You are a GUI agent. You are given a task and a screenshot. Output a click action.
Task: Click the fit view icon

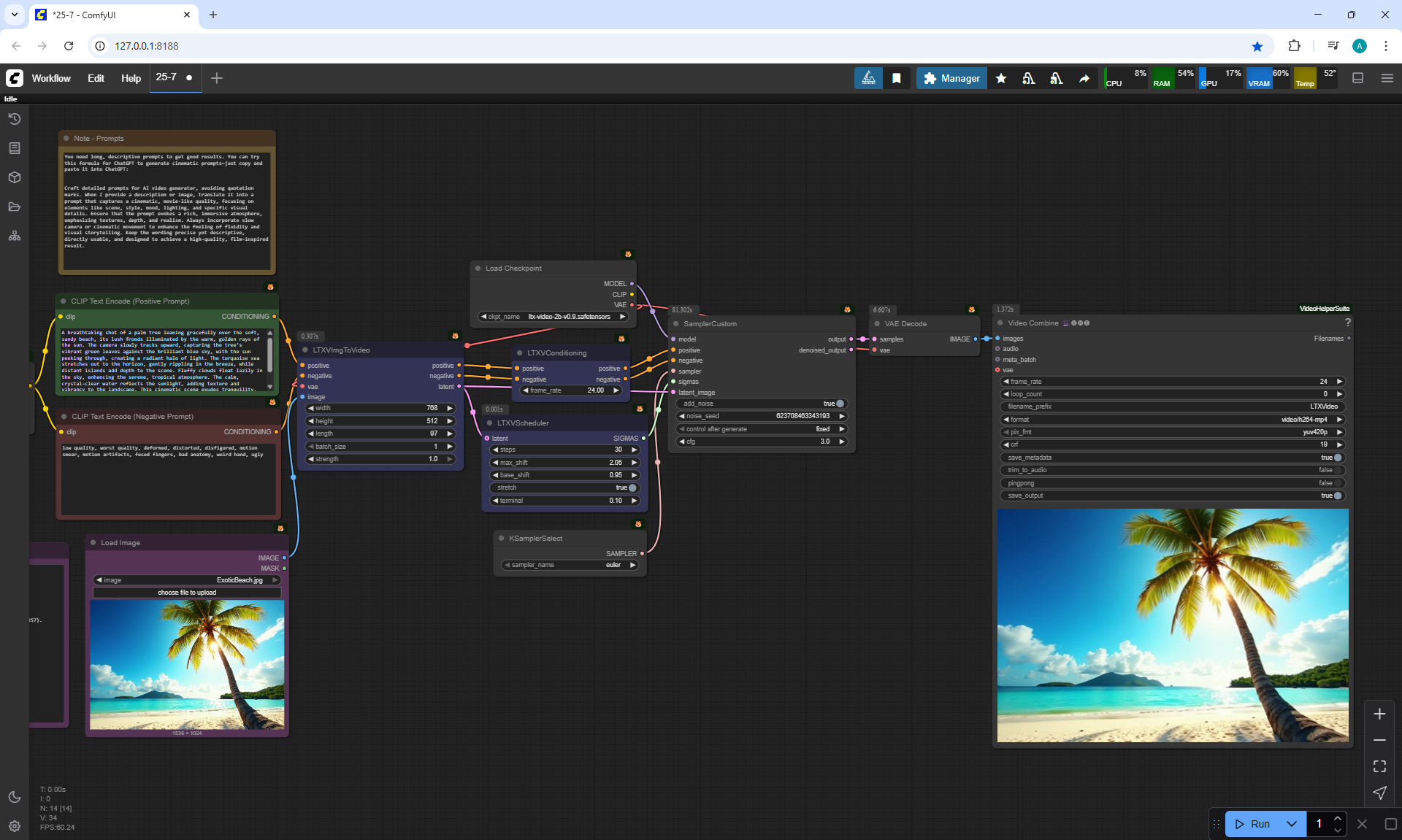pyautogui.click(x=1379, y=766)
